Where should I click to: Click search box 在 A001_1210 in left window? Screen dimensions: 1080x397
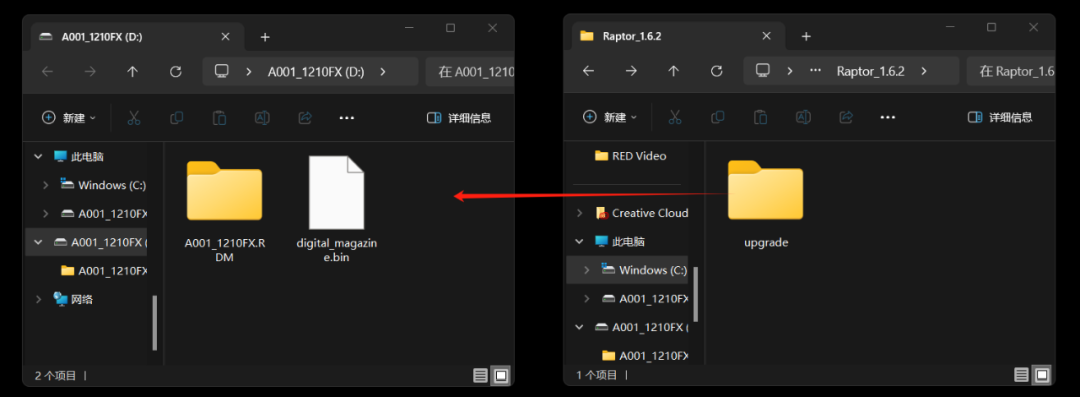pos(470,71)
